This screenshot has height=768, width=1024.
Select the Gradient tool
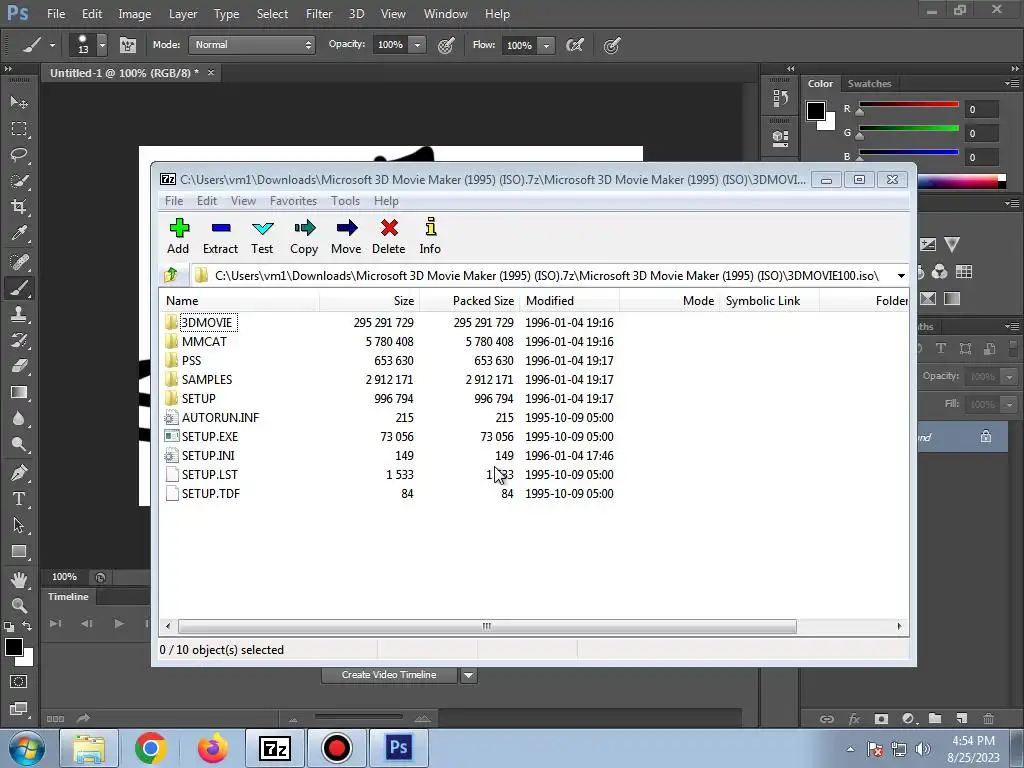[x=19, y=392]
